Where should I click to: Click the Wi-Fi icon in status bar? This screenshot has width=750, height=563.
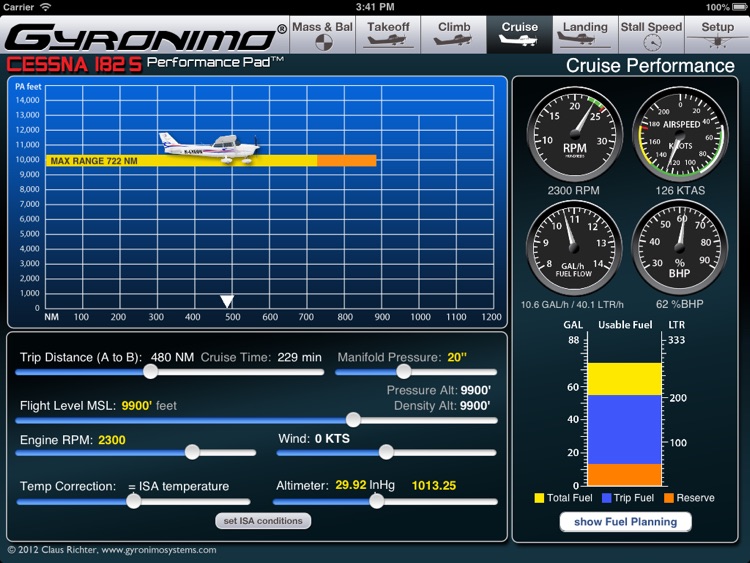click(45, 7)
